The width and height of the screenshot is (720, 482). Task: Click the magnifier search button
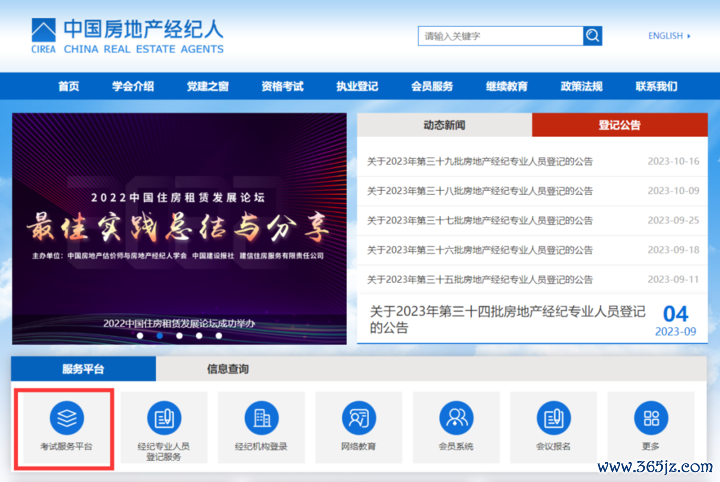pyautogui.click(x=592, y=36)
